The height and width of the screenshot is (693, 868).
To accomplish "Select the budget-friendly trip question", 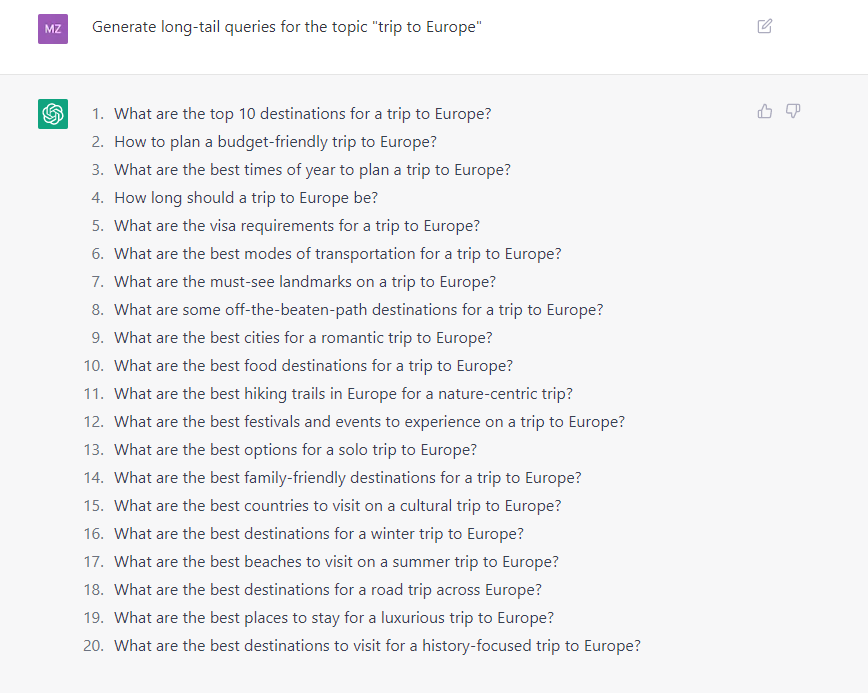I will coord(275,142).
